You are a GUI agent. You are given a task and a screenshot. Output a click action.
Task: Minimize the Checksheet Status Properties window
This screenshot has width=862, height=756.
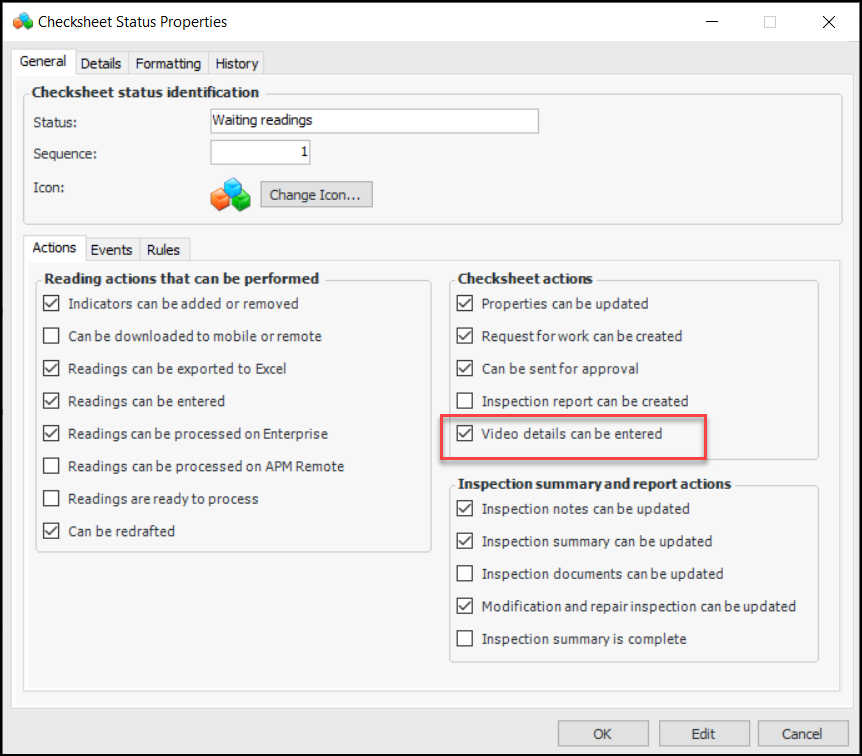712,22
